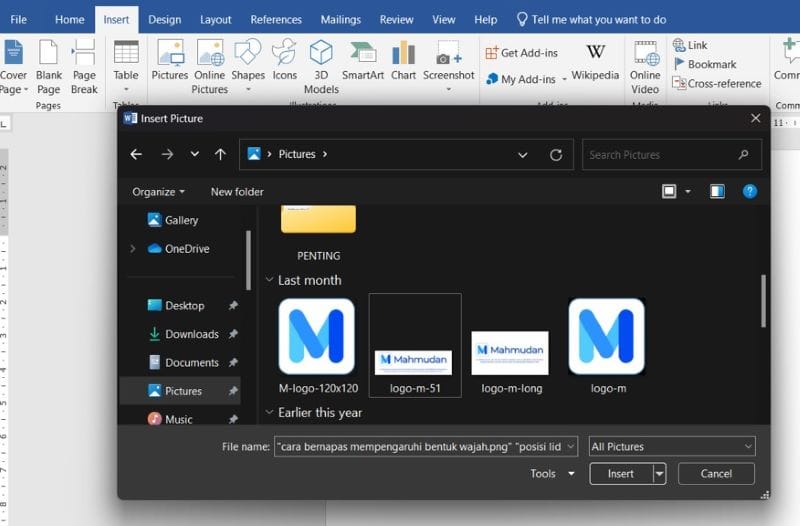Collapse the Last month group

[x=270, y=281]
